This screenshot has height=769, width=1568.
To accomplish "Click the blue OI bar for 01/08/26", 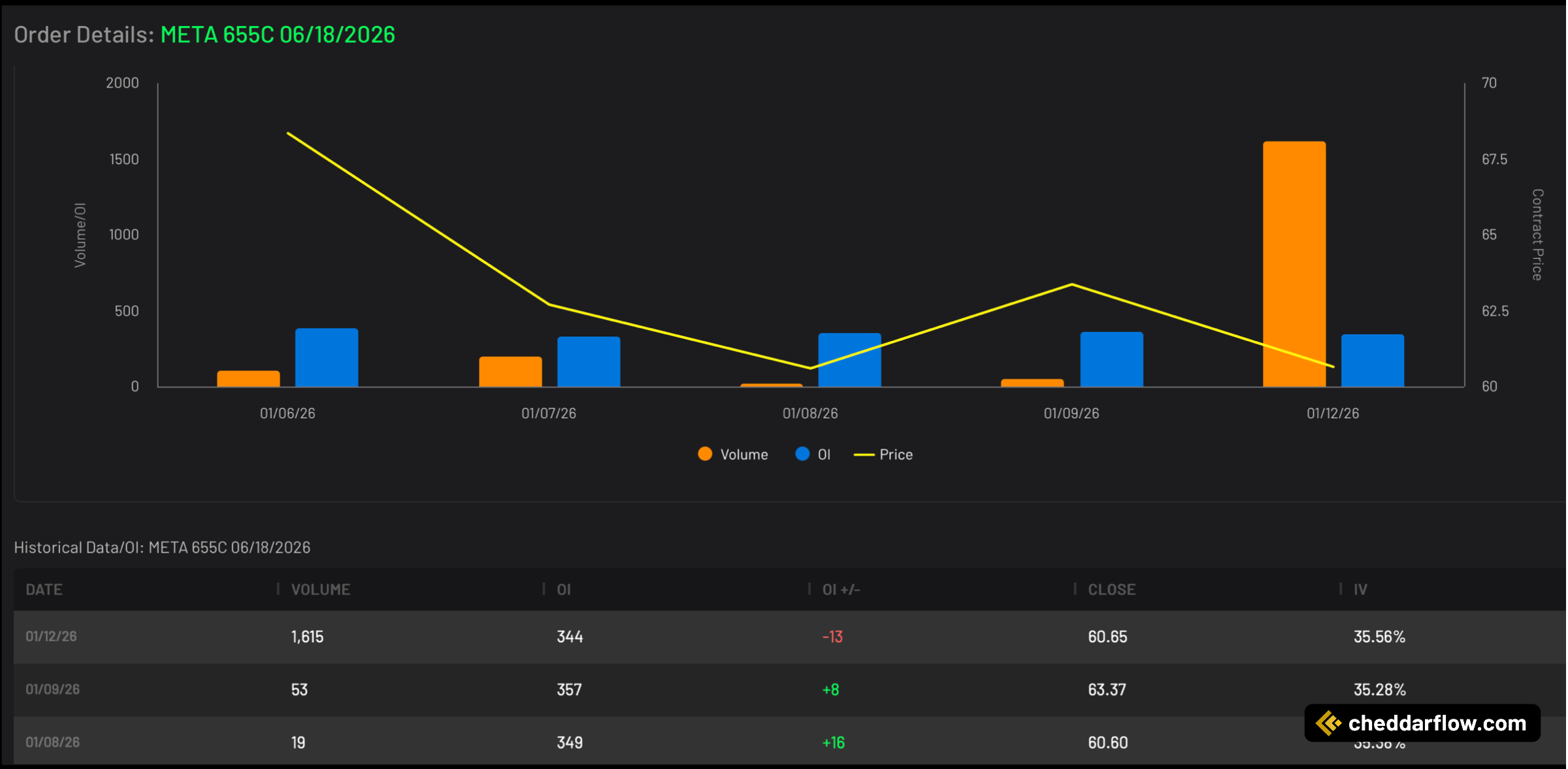I will pos(849,360).
